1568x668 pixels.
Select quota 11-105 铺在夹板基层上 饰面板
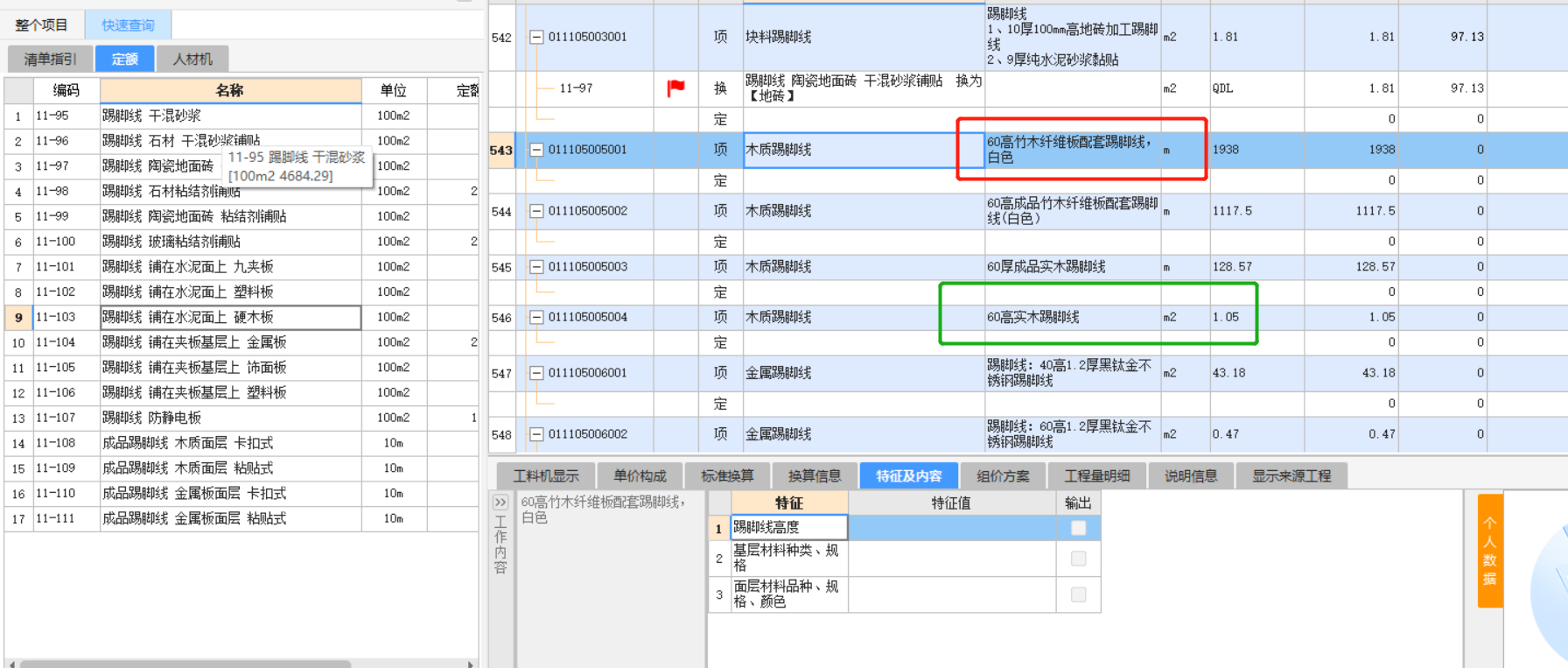pos(231,368)
